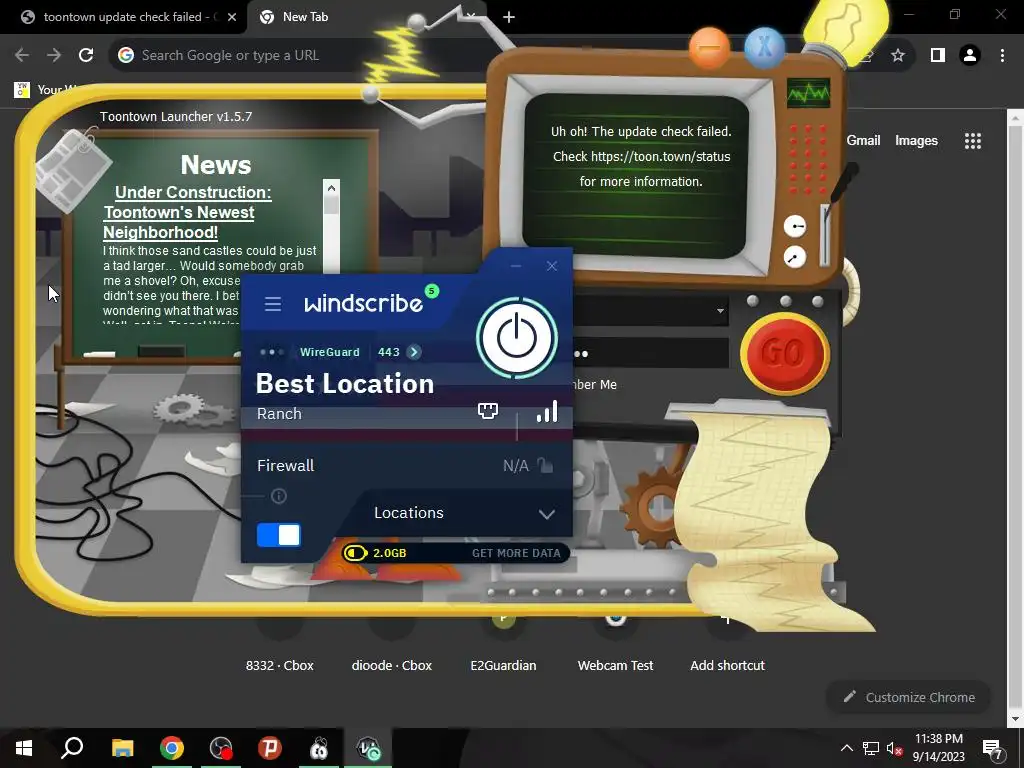Click the ethernet network icon in Windscribe
The width and height of the screenshot is (1024, 768).
pyautogui.click(x=488, y=411)
